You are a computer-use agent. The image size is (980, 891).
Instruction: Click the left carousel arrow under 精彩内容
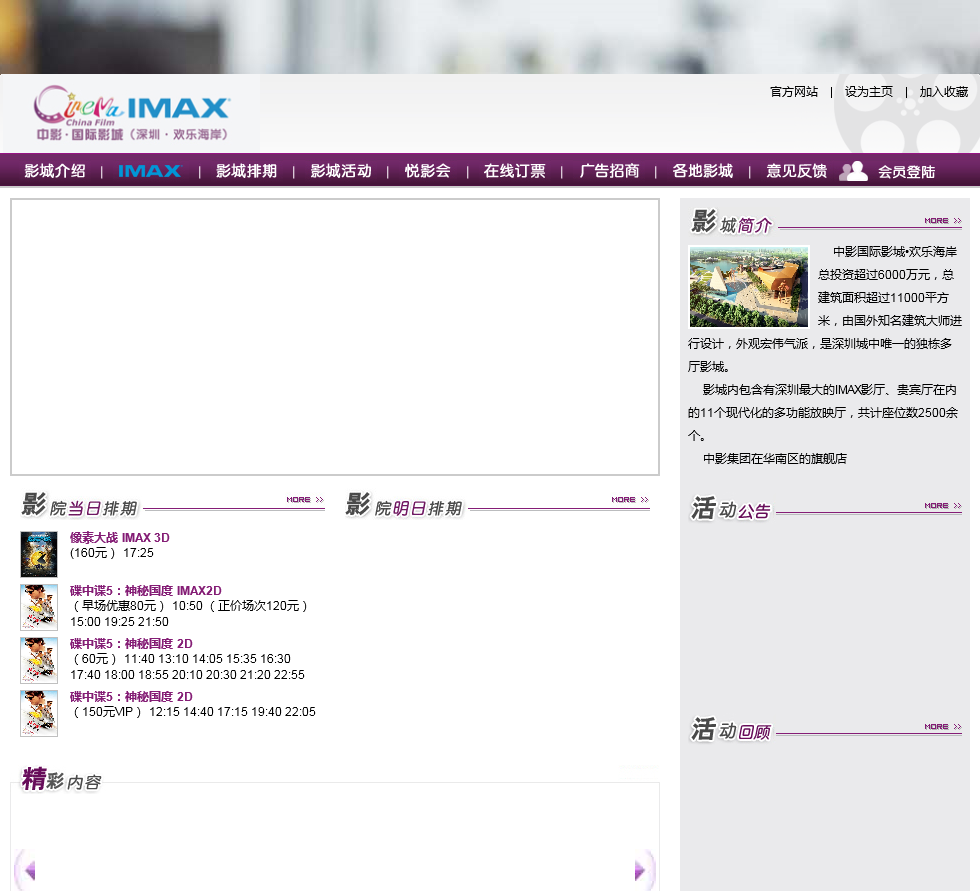27,870
